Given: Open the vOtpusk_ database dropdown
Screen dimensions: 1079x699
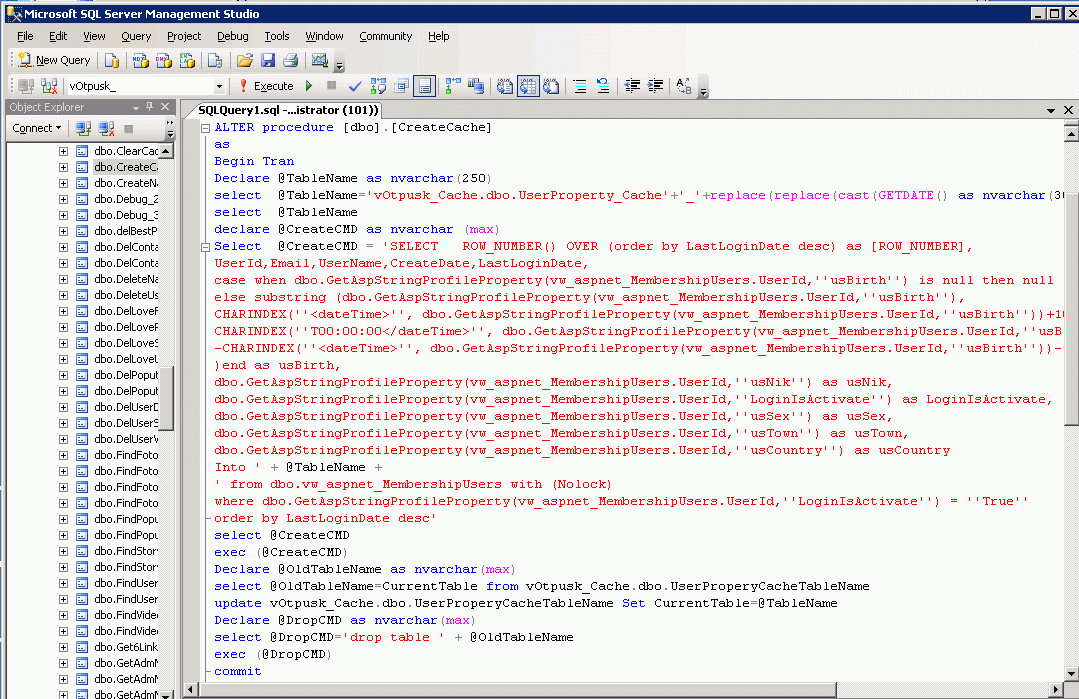Looking at the screenshot, I should [x=219, y=87].
